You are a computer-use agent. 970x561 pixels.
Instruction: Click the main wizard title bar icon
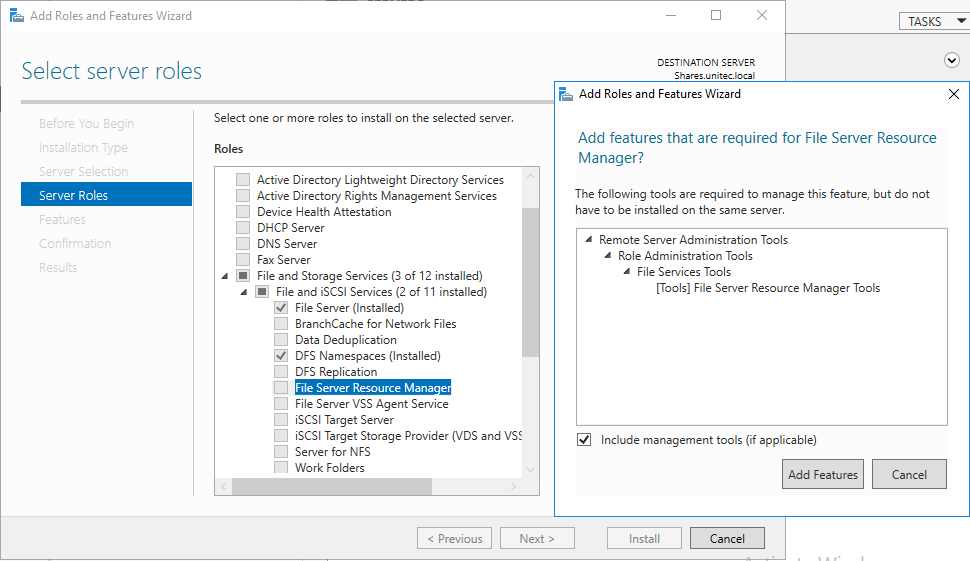(x=16, y=16)
